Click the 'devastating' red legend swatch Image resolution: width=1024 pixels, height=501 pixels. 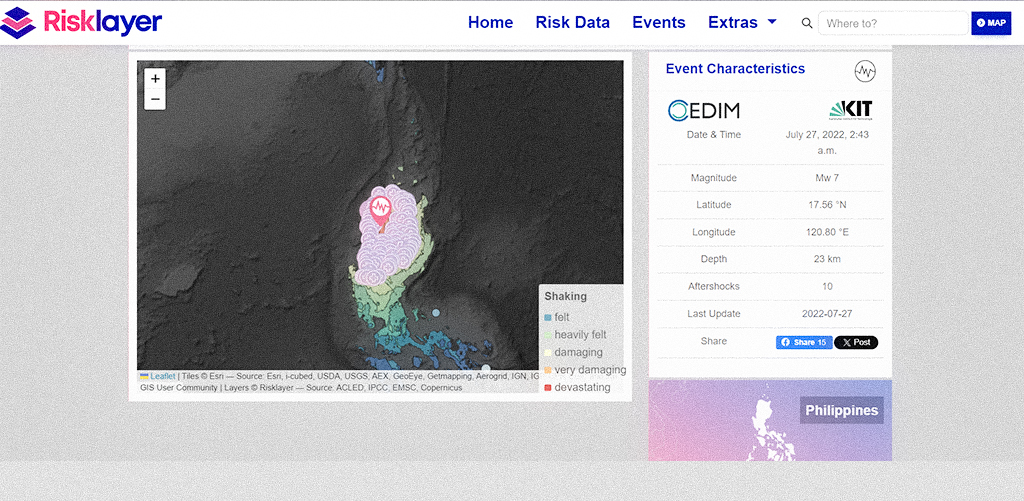[547, 388]
